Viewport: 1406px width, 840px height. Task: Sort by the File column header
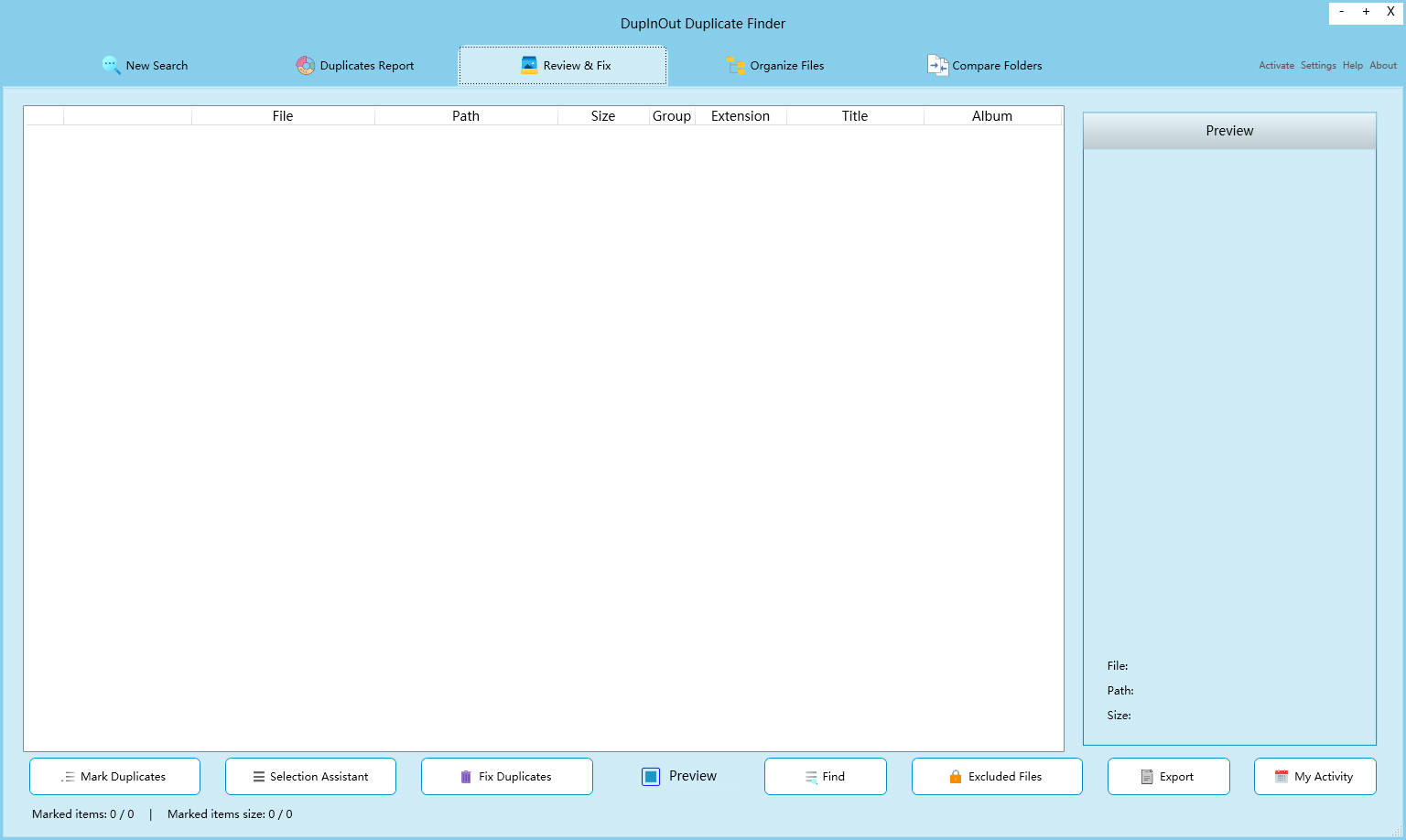point(283,116)
